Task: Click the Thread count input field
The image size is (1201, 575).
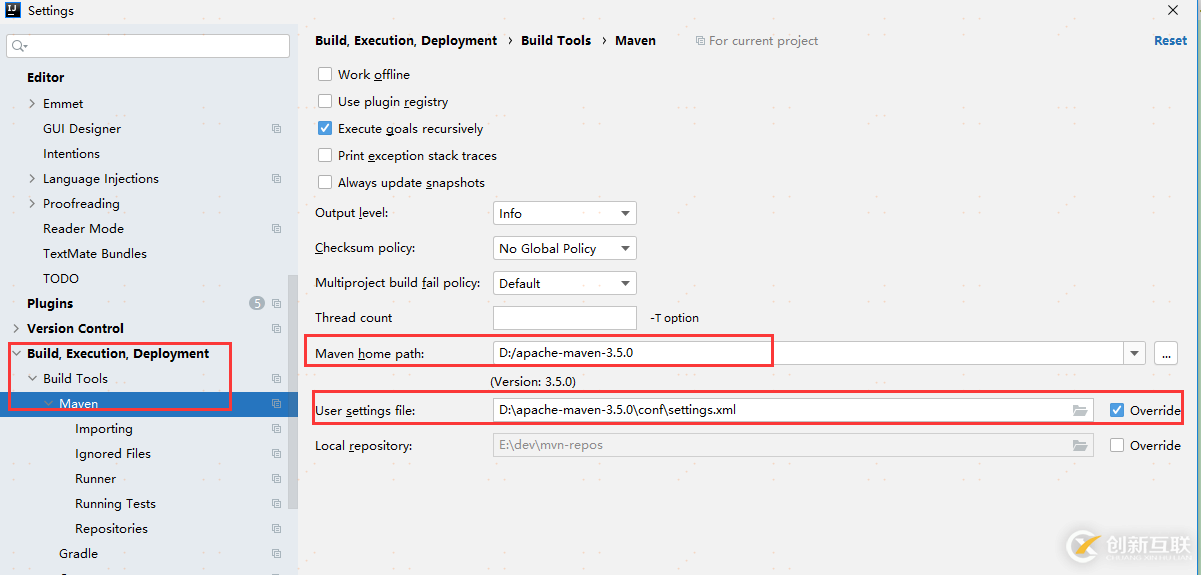Action: tap(565, 318)
